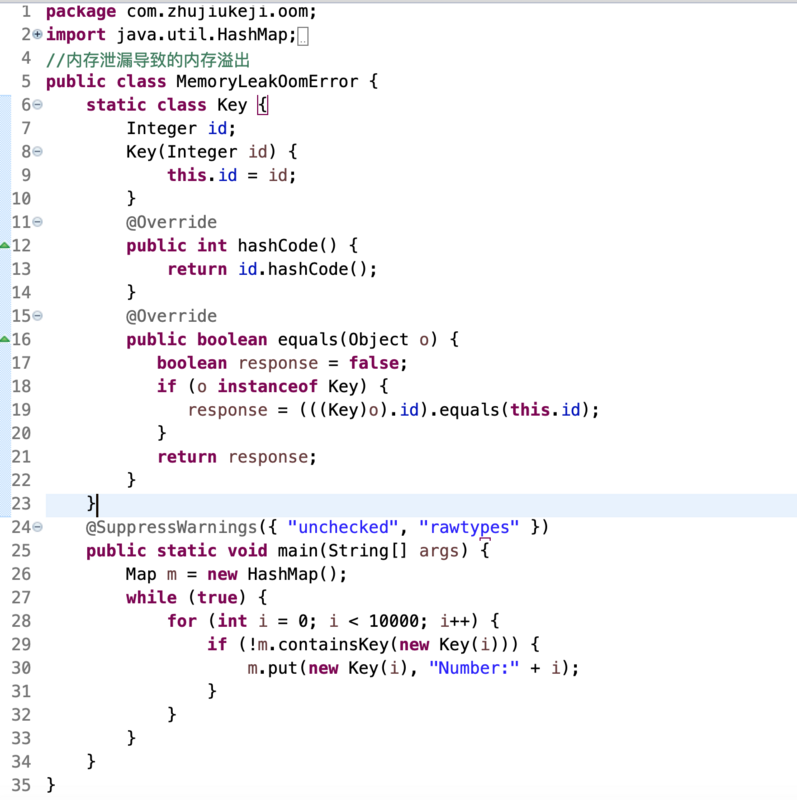Click the instanceof keyword
This screenshot has width=797, height=800.
point(267,386)
